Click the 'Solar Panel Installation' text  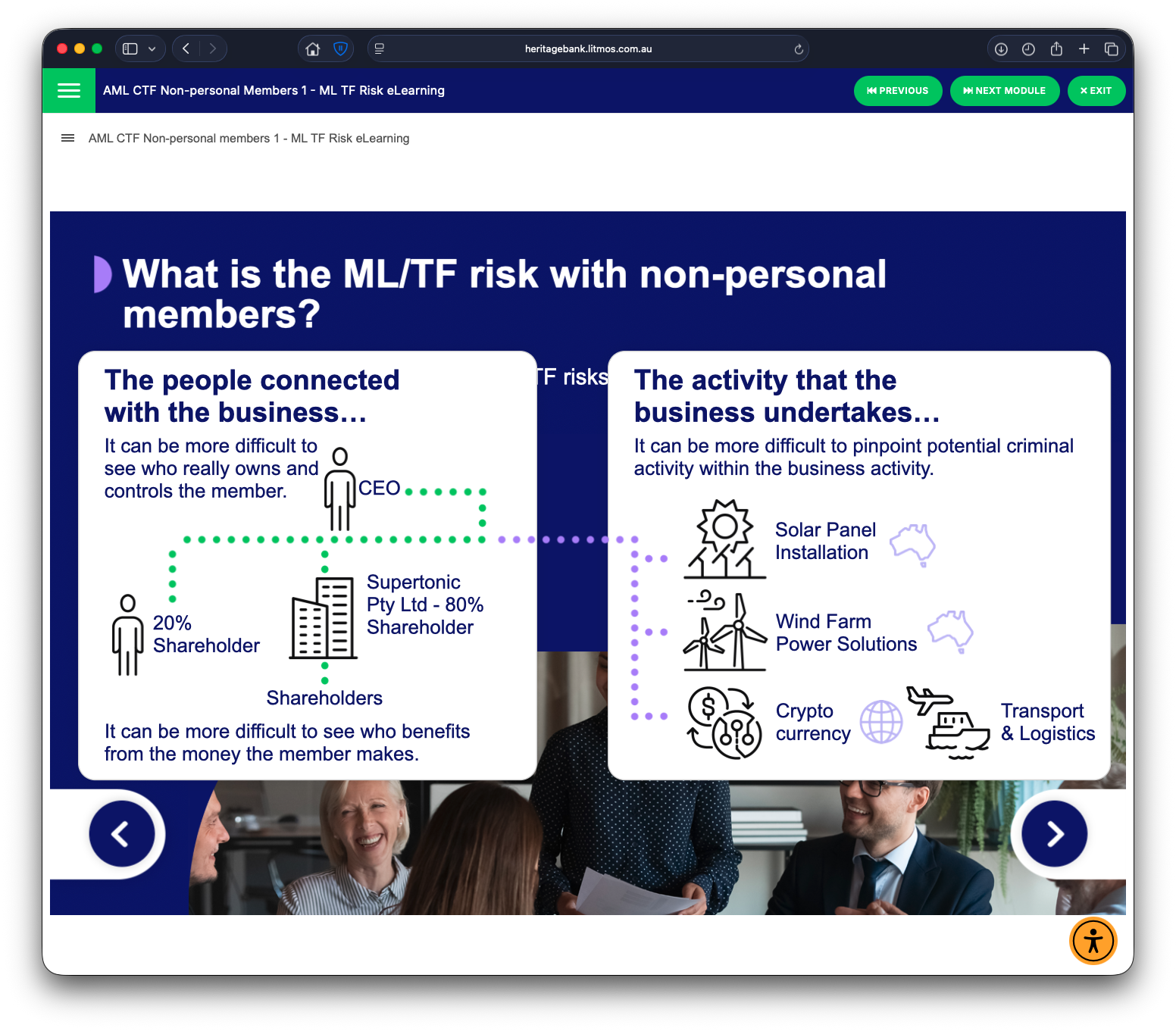tap(825, 541)
